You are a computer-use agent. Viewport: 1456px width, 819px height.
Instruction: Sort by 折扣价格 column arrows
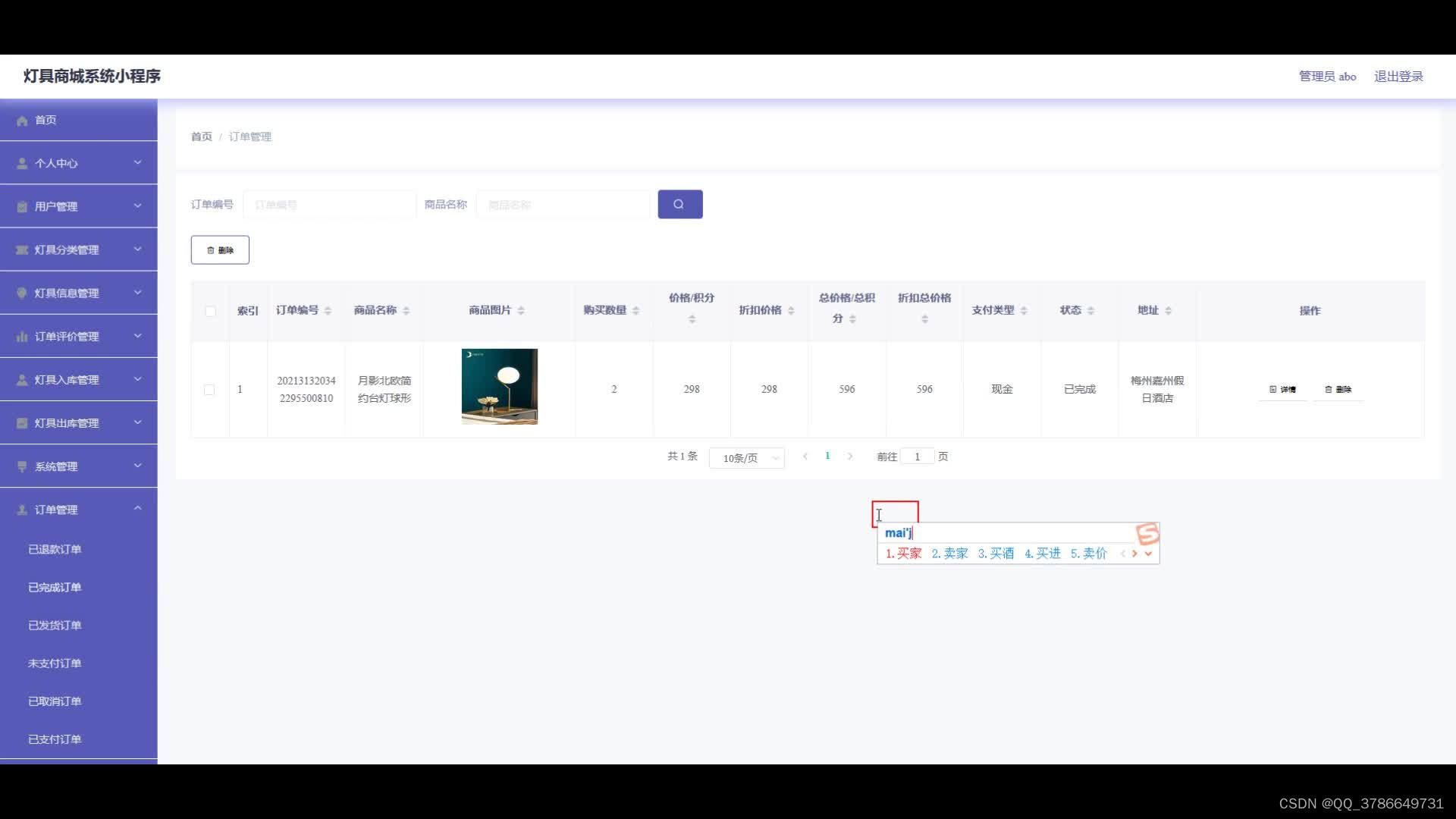tap(791, 311)
